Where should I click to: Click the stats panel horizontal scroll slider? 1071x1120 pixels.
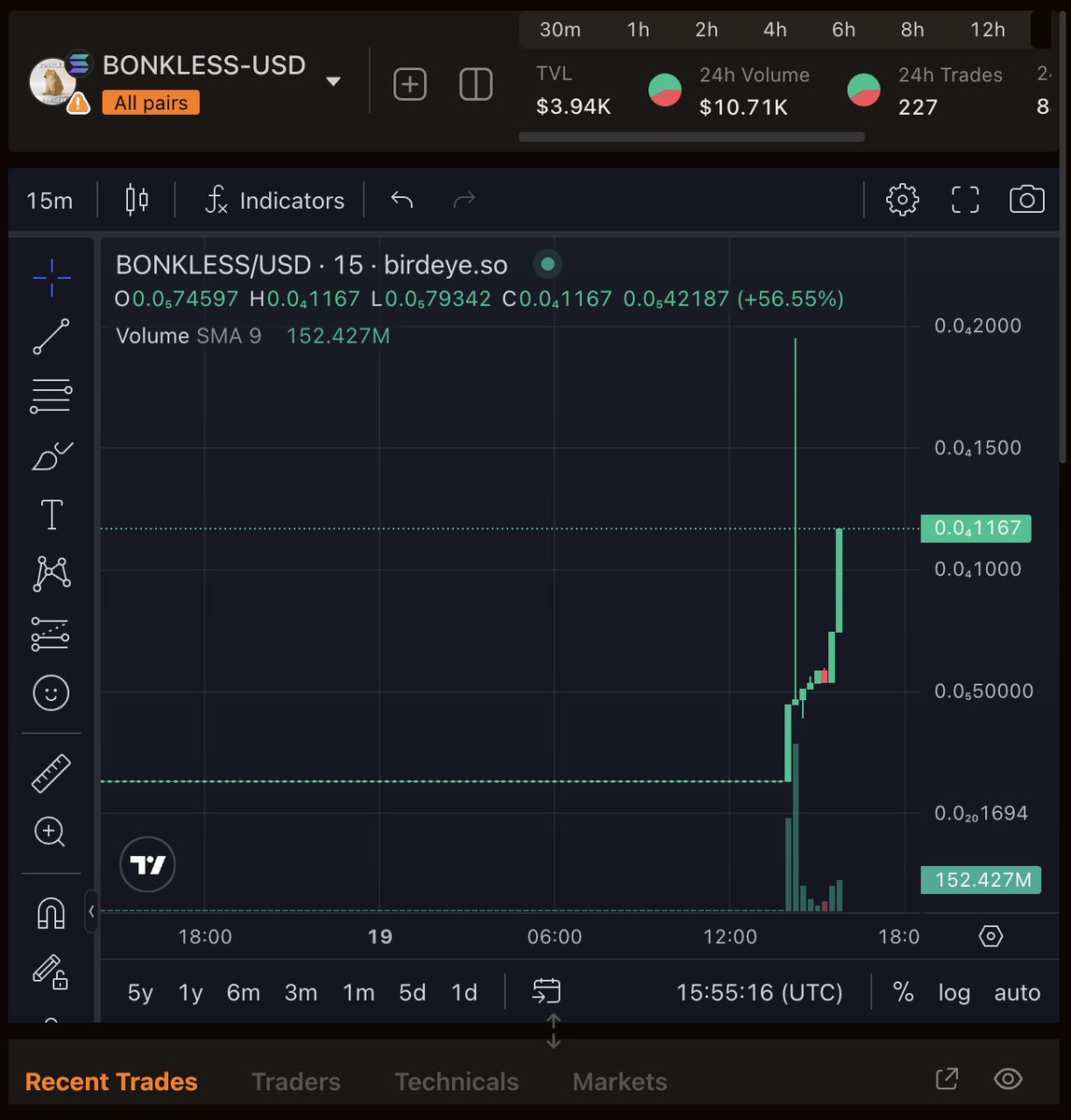(x=691, y=136)
